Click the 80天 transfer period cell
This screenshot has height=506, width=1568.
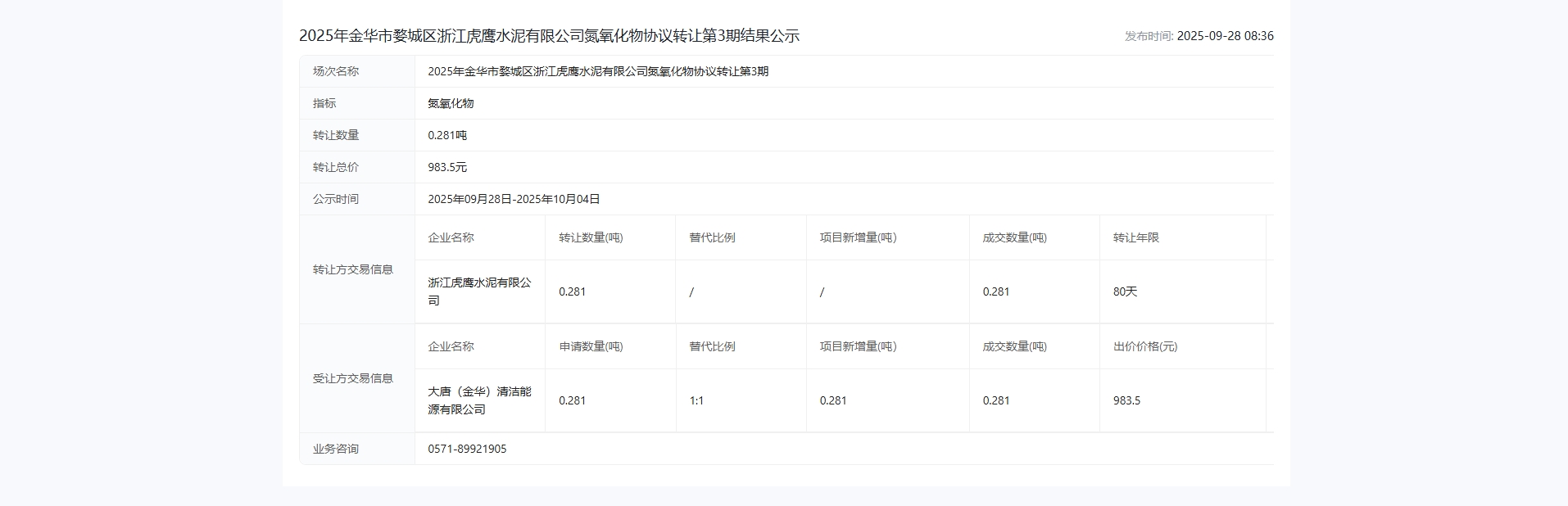pos(1125,291)
